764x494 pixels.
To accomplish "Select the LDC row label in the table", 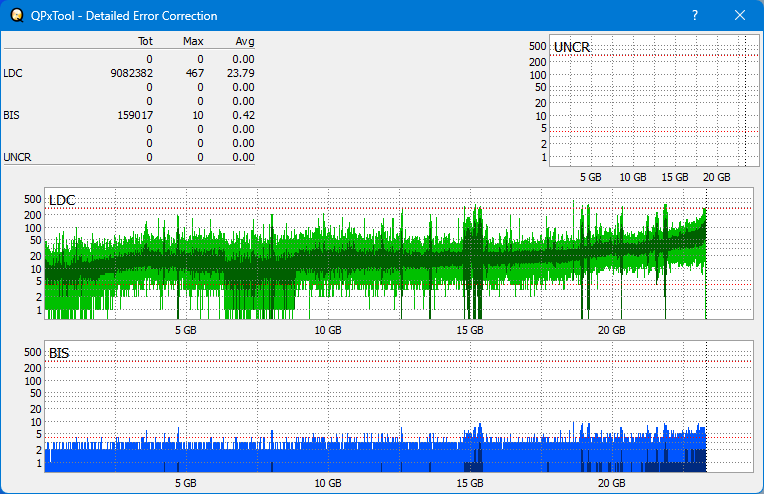I will pyautogui.click(x=13, y=73).
